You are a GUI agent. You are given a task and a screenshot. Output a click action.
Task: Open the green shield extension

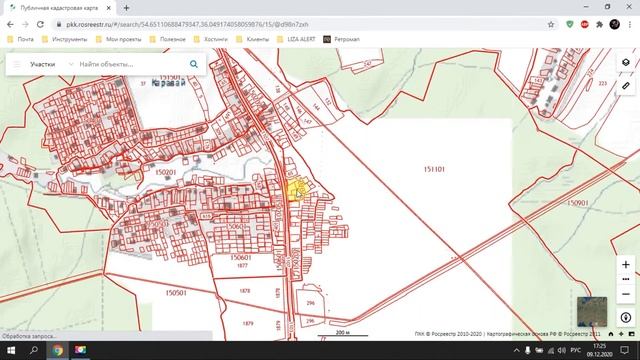click(570, 24)
